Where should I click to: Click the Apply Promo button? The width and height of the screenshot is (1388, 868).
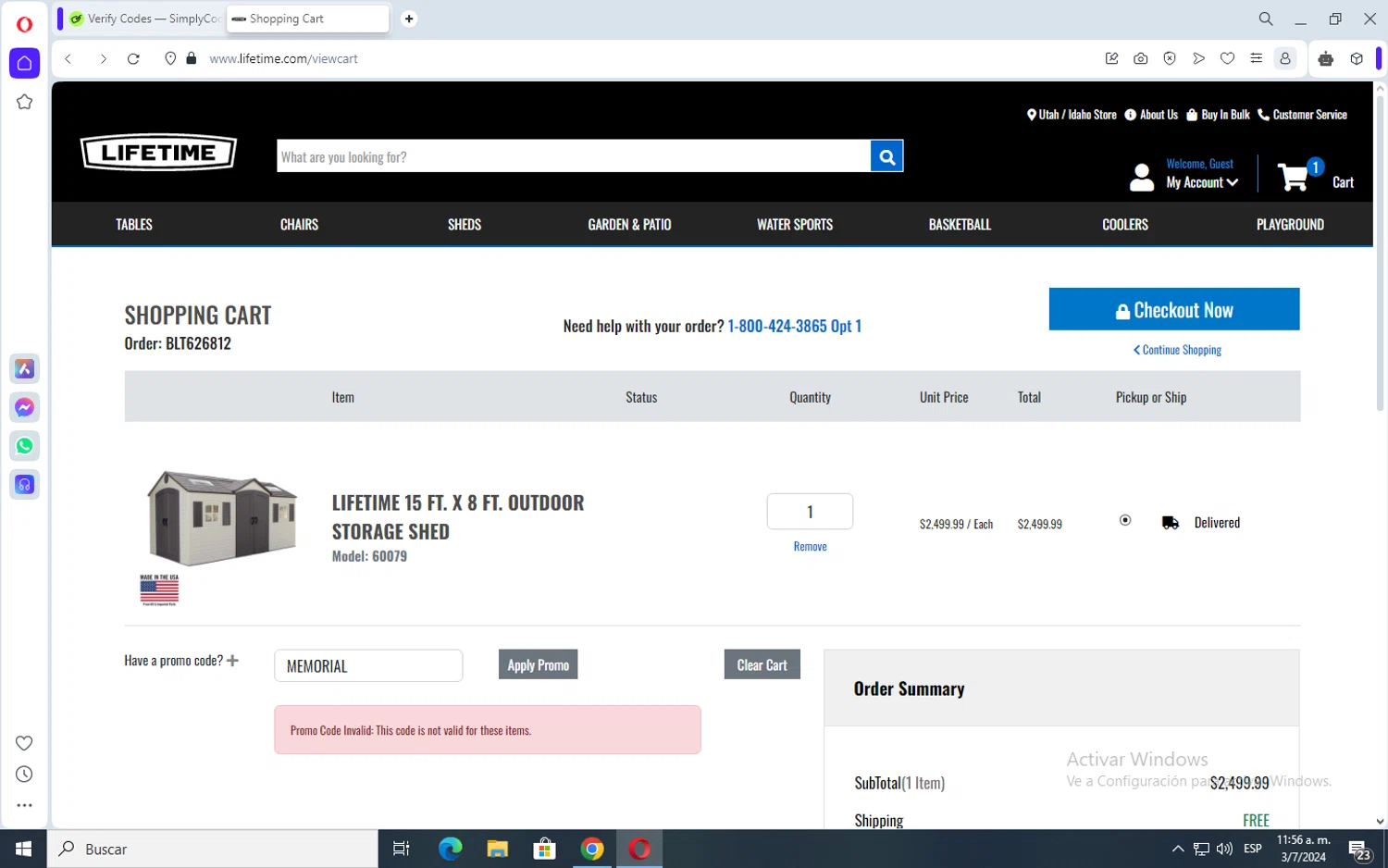[x=538, y=664]
